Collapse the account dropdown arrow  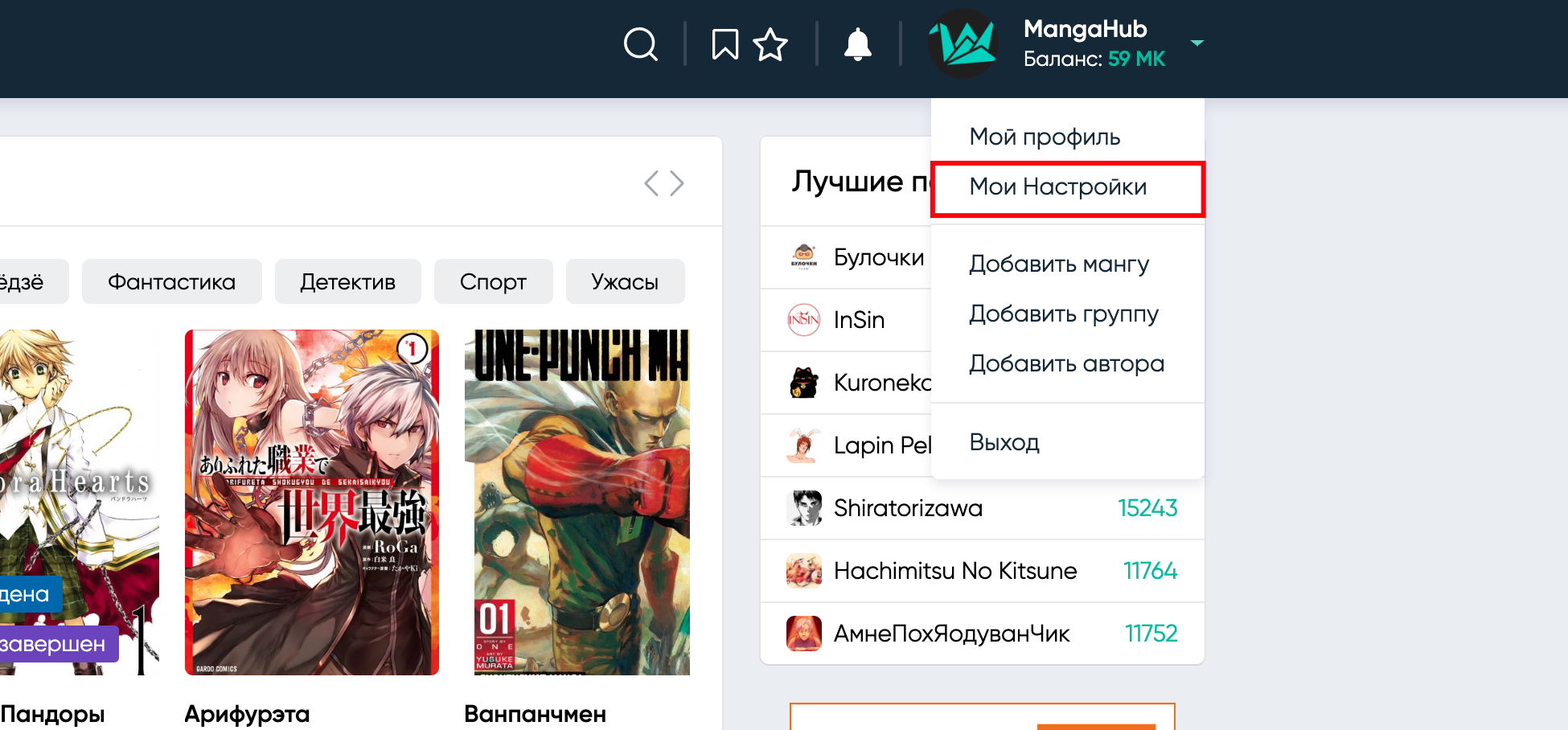(x=1197, y=43)
